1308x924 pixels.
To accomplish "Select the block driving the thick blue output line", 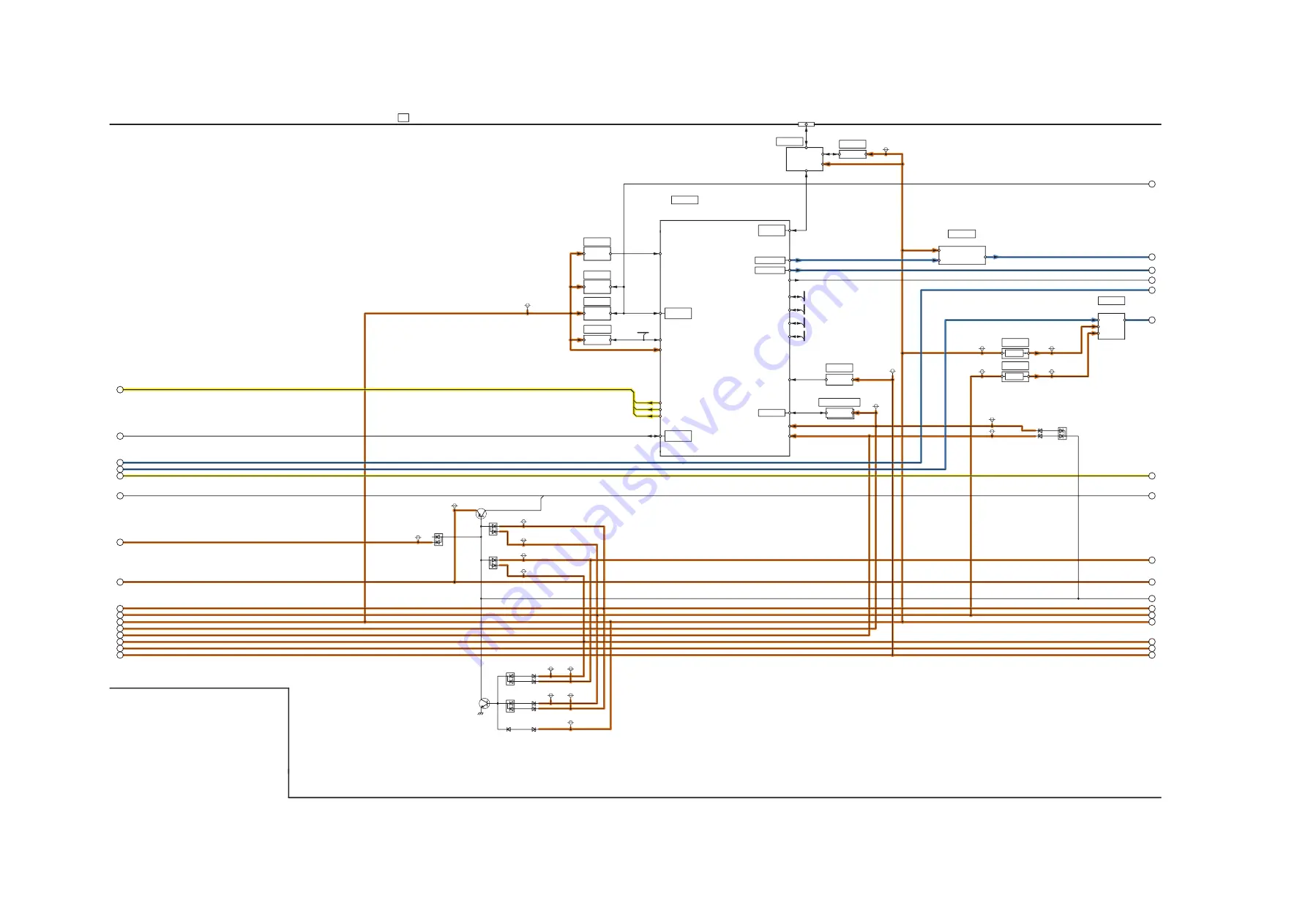I will click(962, 255).
